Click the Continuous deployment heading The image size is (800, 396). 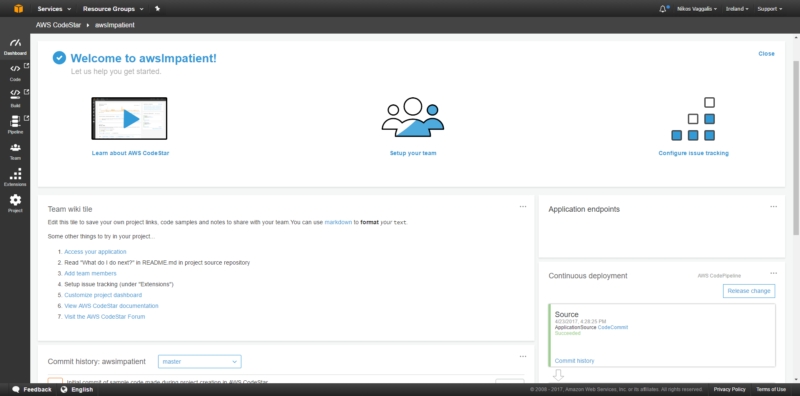588,276
